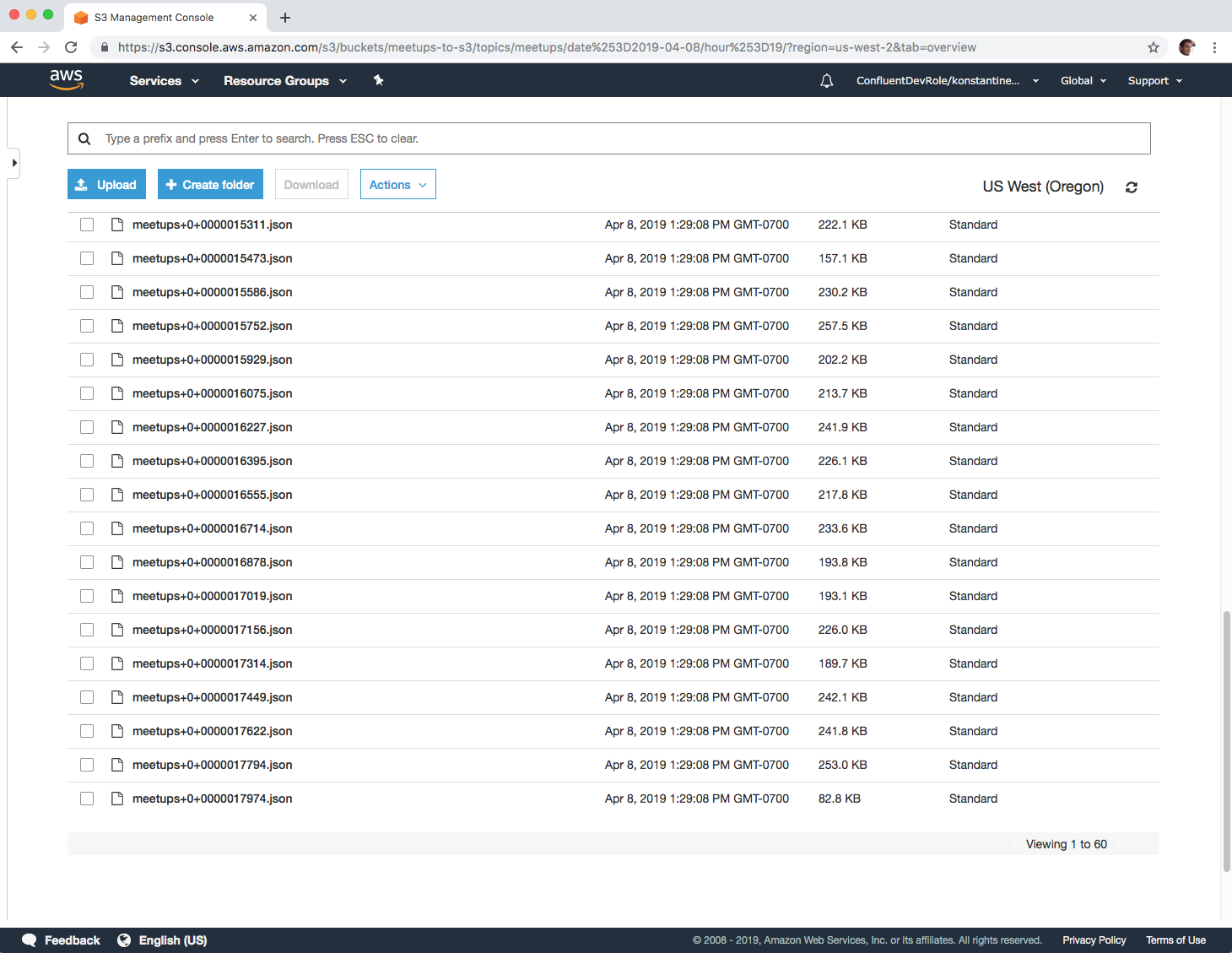Click file icon of meetups+0+0000017974.json
Viewport: 1232px width, 953px height.
(x=117, y=799)
